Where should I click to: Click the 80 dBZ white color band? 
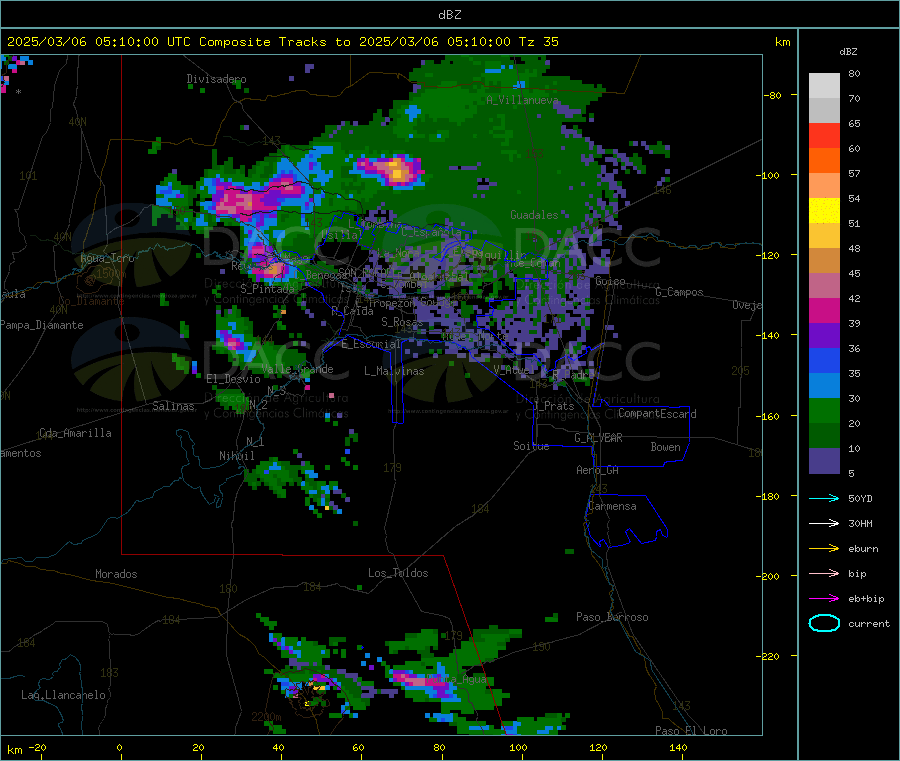824,86
